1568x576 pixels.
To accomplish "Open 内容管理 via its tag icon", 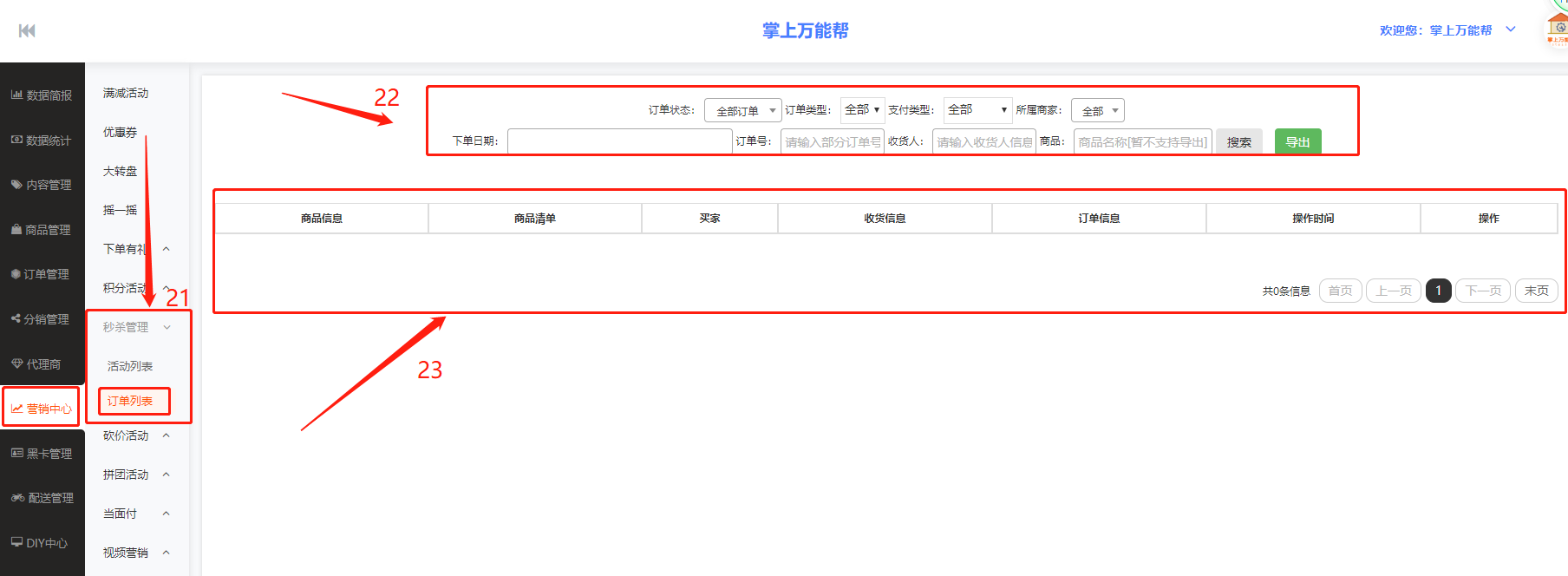I will click(16, 185).
